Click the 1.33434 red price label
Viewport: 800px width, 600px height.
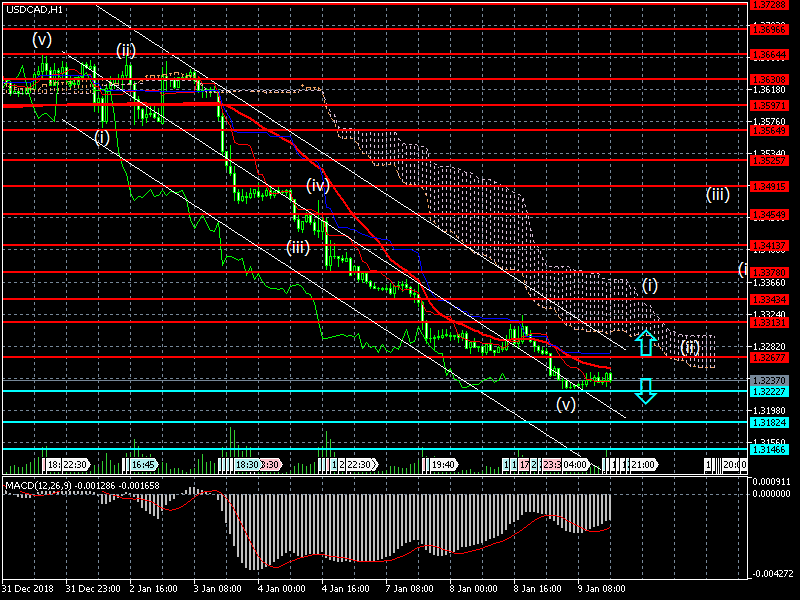pos(768,299)
